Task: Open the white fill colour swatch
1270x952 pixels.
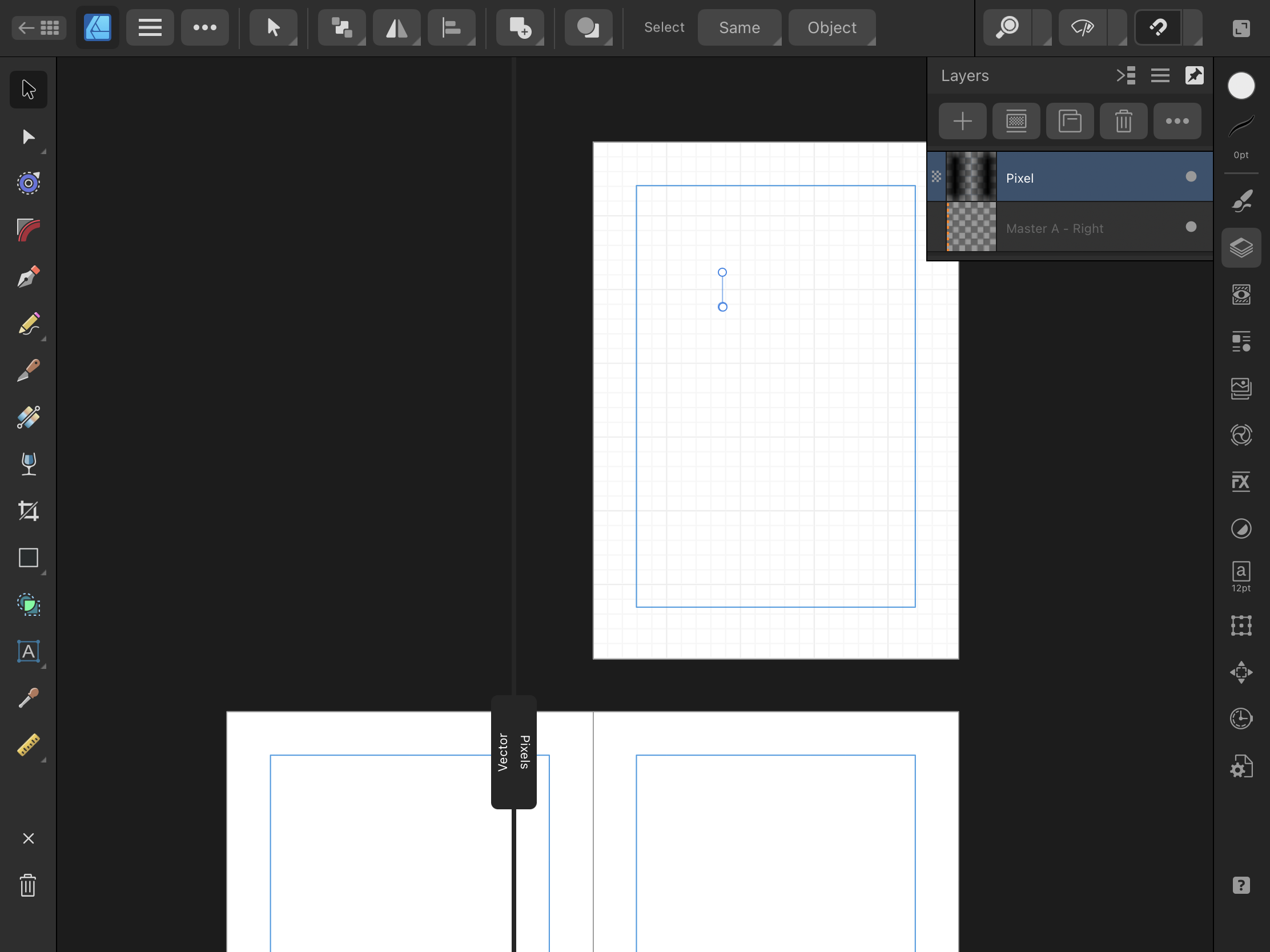Action: coord(1241,86)
